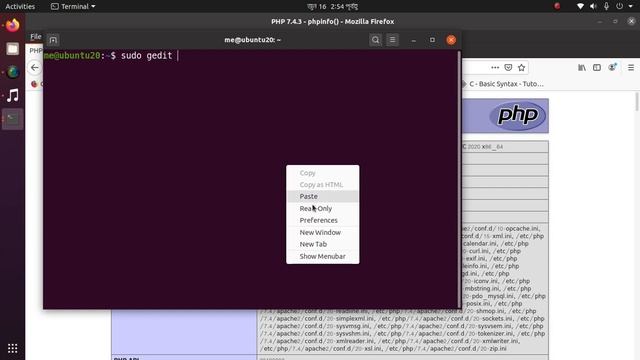Click Firefox page vertical scrollbar

(x=637, y=101)
